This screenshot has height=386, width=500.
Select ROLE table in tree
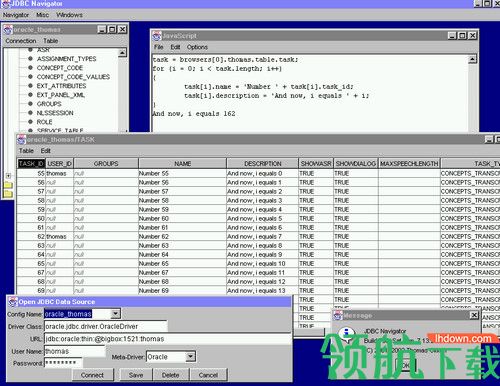pyautogui.click(x=44, y=122)
